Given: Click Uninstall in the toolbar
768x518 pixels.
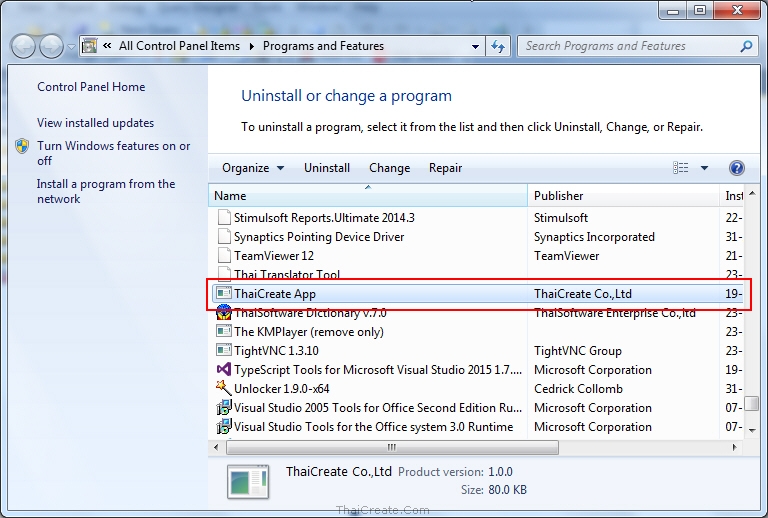Looking at the screenshot, I should point(327,168).
